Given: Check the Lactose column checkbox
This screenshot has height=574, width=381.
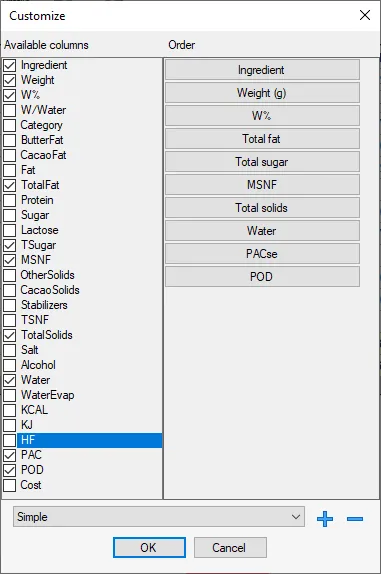Looking at the screenshot, I should (10, 230).
